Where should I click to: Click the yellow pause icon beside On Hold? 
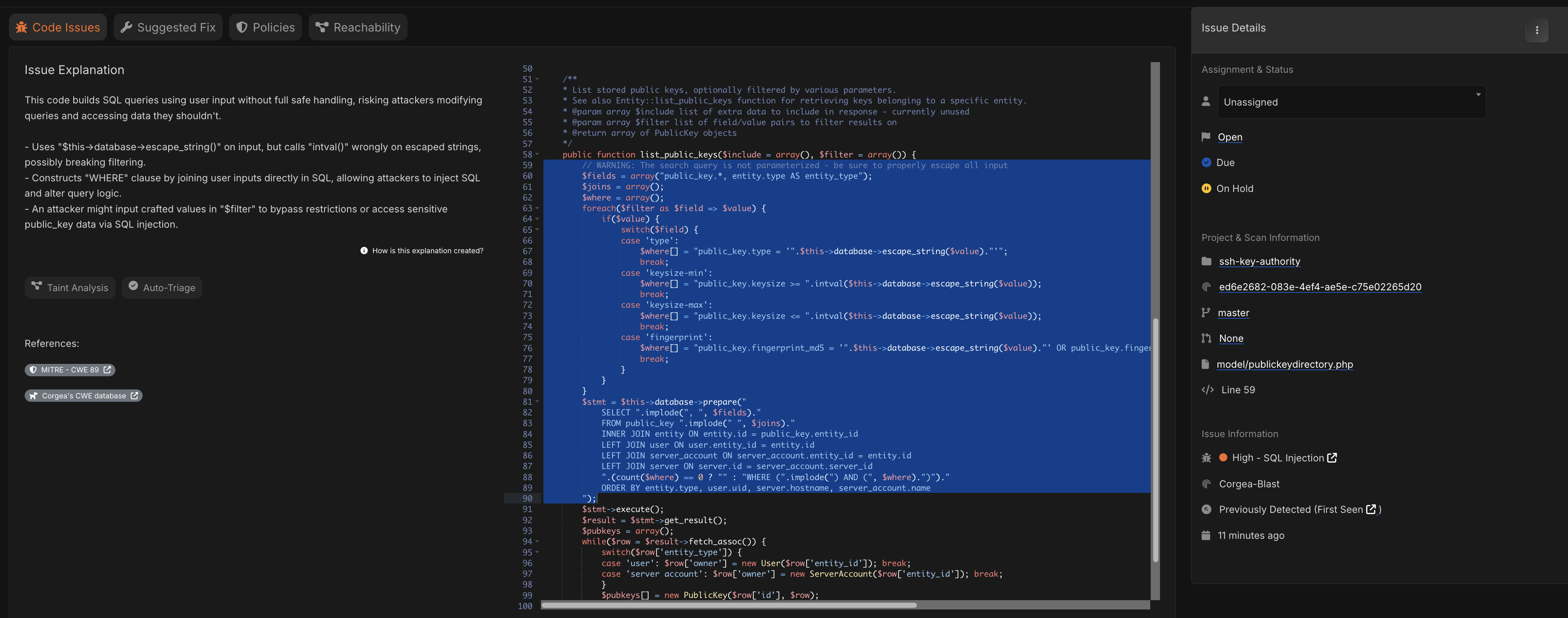pos(1206,189)
